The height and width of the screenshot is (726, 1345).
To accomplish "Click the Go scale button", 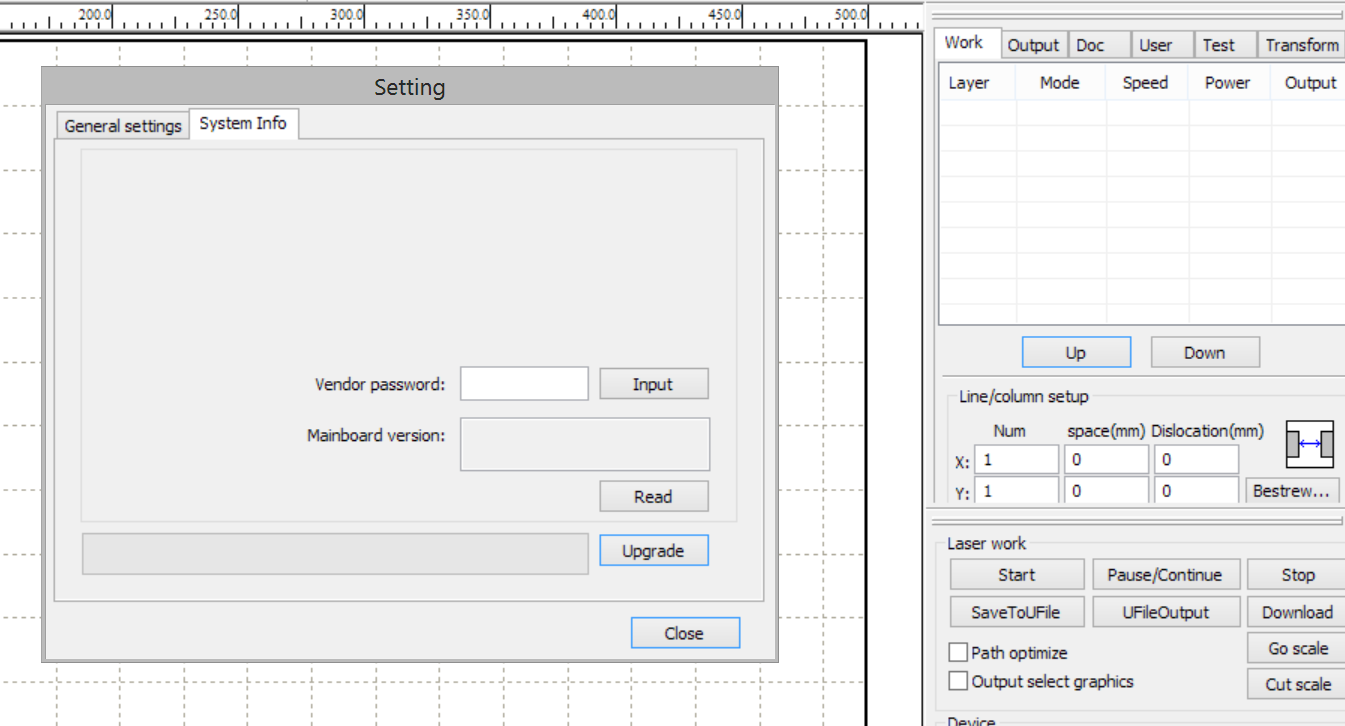I will 1297,648.
